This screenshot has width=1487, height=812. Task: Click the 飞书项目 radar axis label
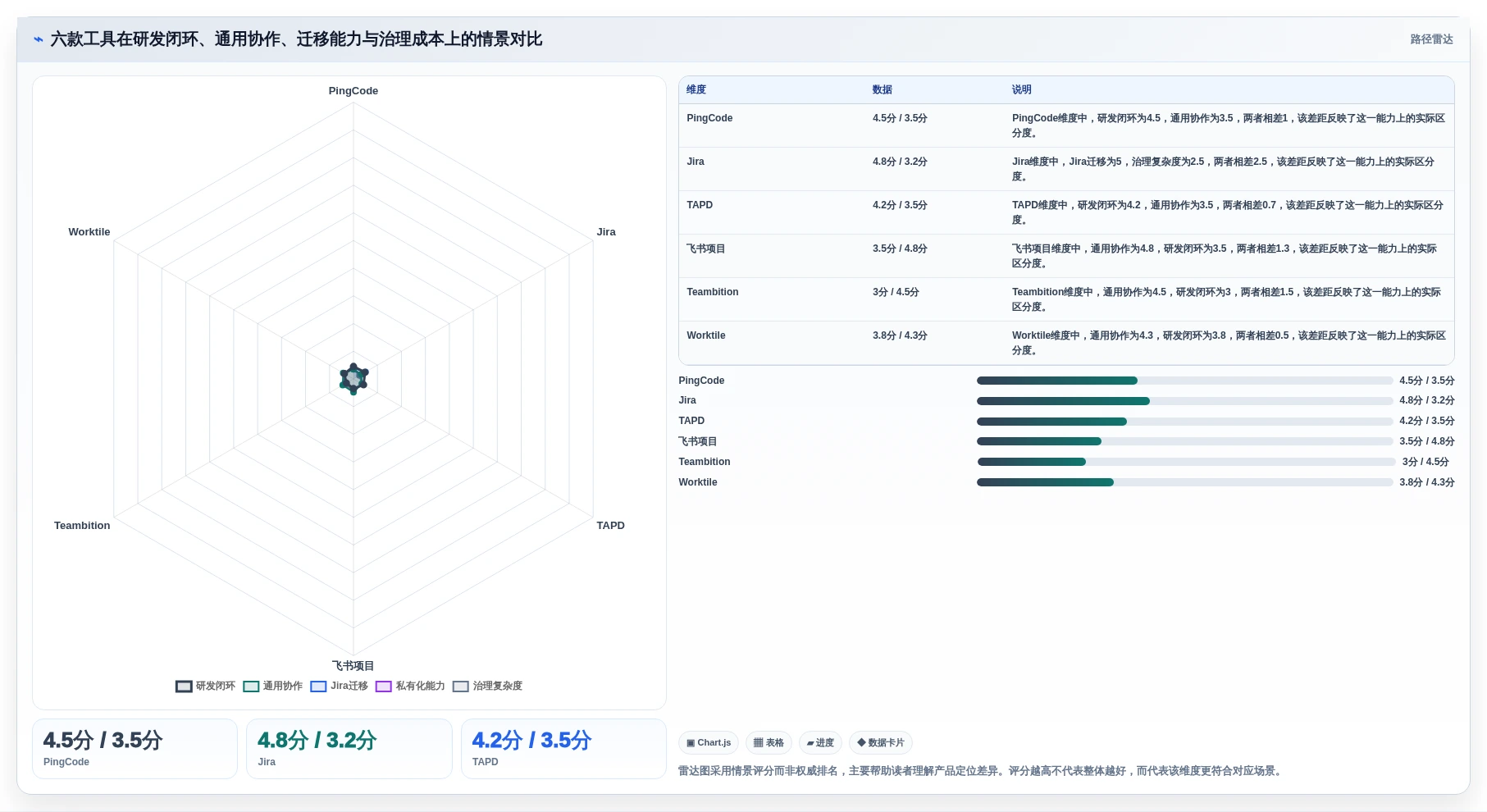[354, 666]
